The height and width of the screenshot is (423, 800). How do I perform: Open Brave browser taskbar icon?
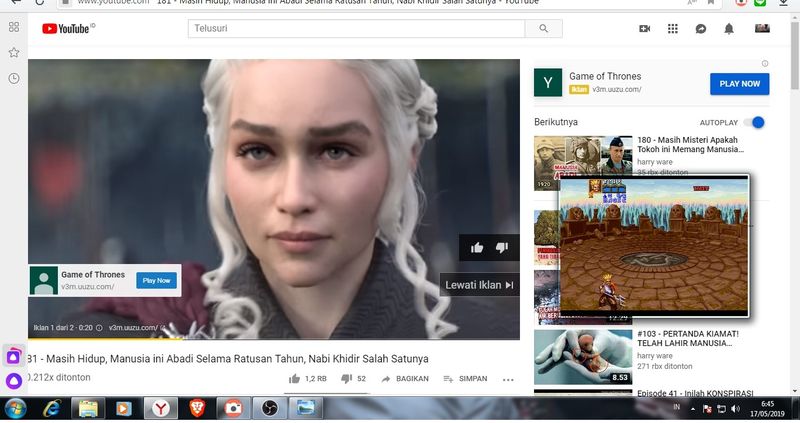click(197, 409)
